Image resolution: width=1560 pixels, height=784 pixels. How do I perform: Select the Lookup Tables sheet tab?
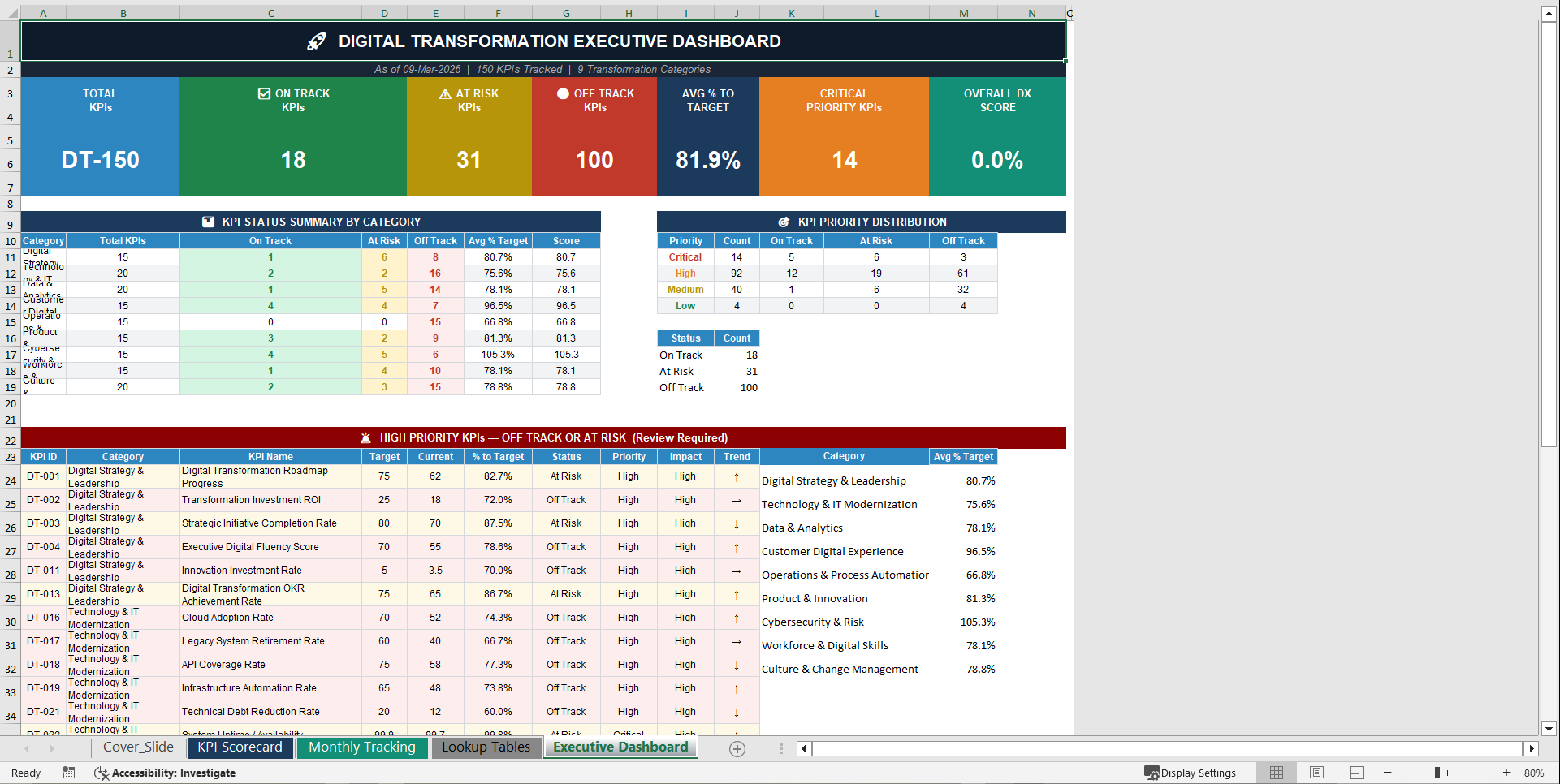[x=486, y=747]
